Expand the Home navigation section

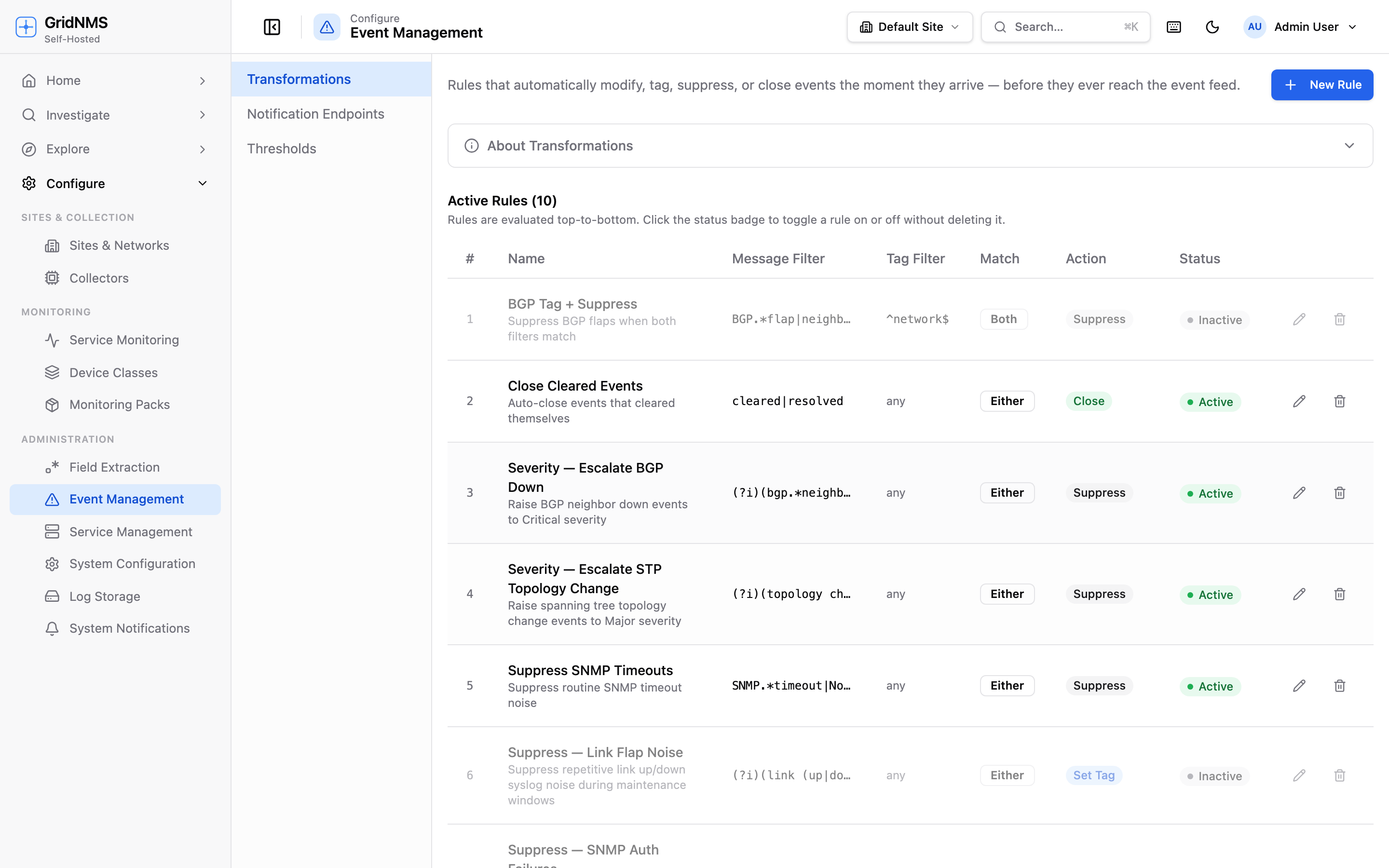coord(115,81)
